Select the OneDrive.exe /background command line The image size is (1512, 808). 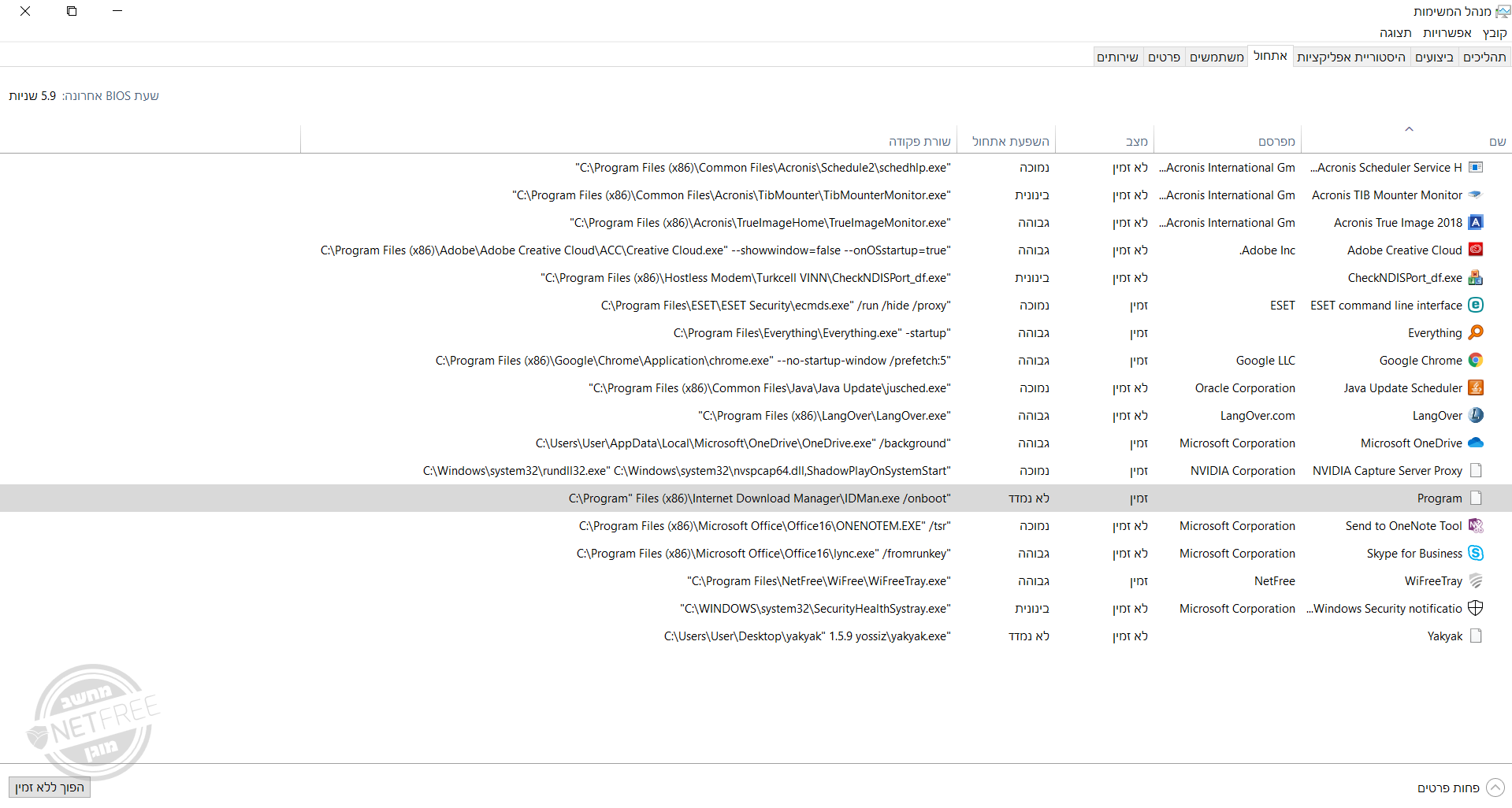click(743, 443)
